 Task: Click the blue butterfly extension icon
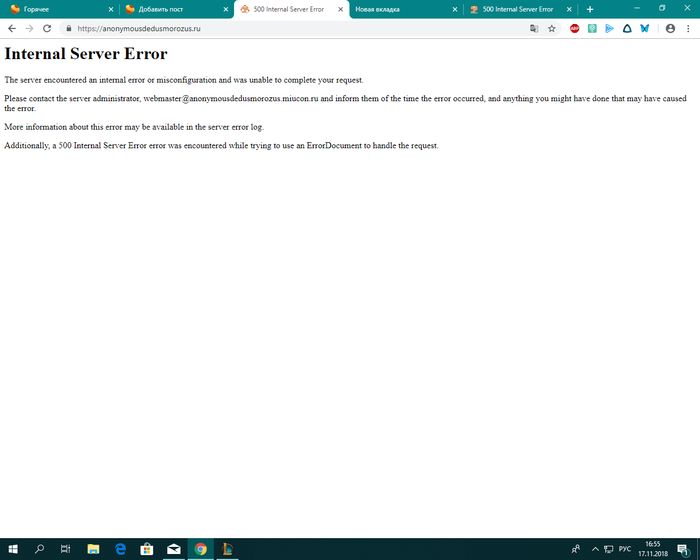click(644, 29)
